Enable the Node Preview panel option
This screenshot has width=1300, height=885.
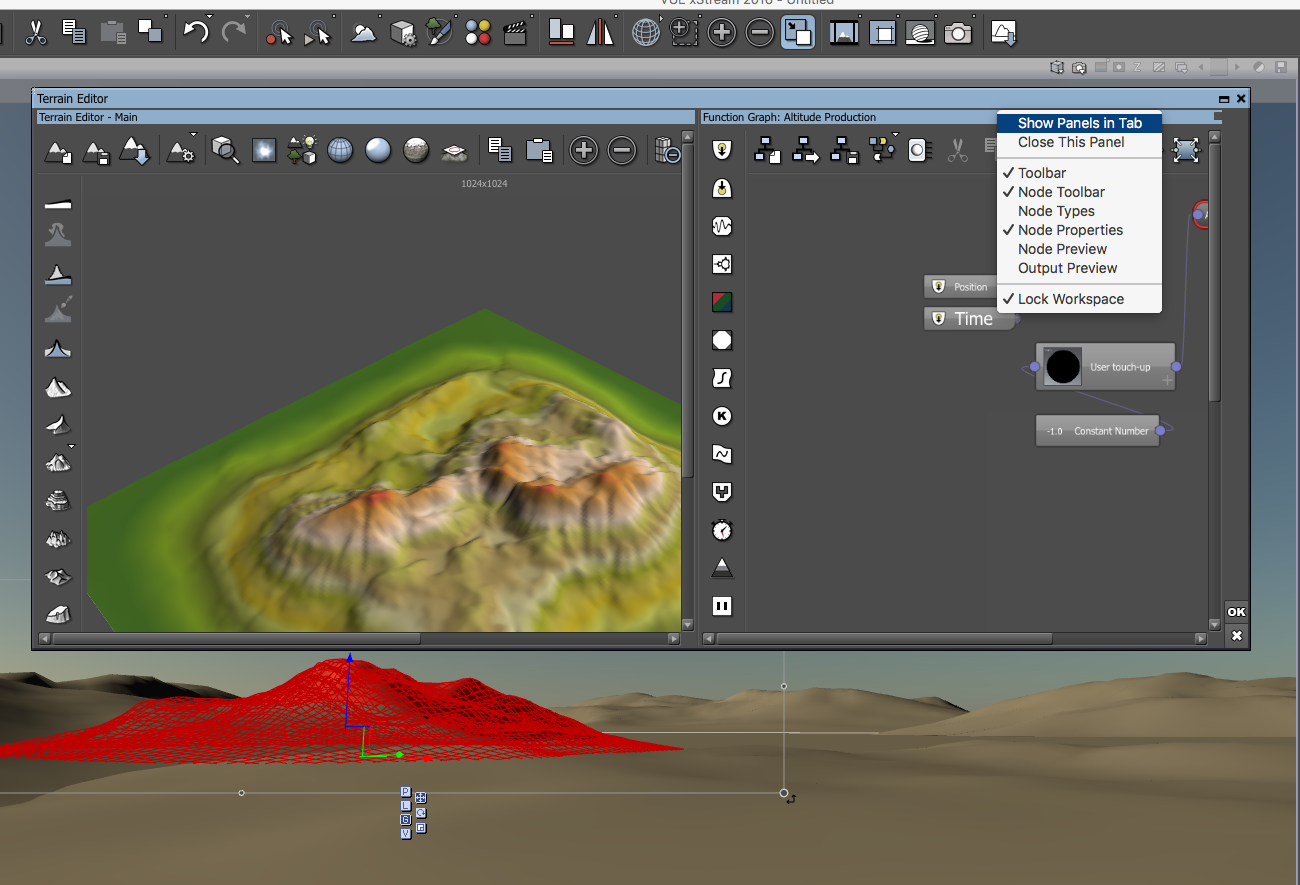tap(1062, 249)
